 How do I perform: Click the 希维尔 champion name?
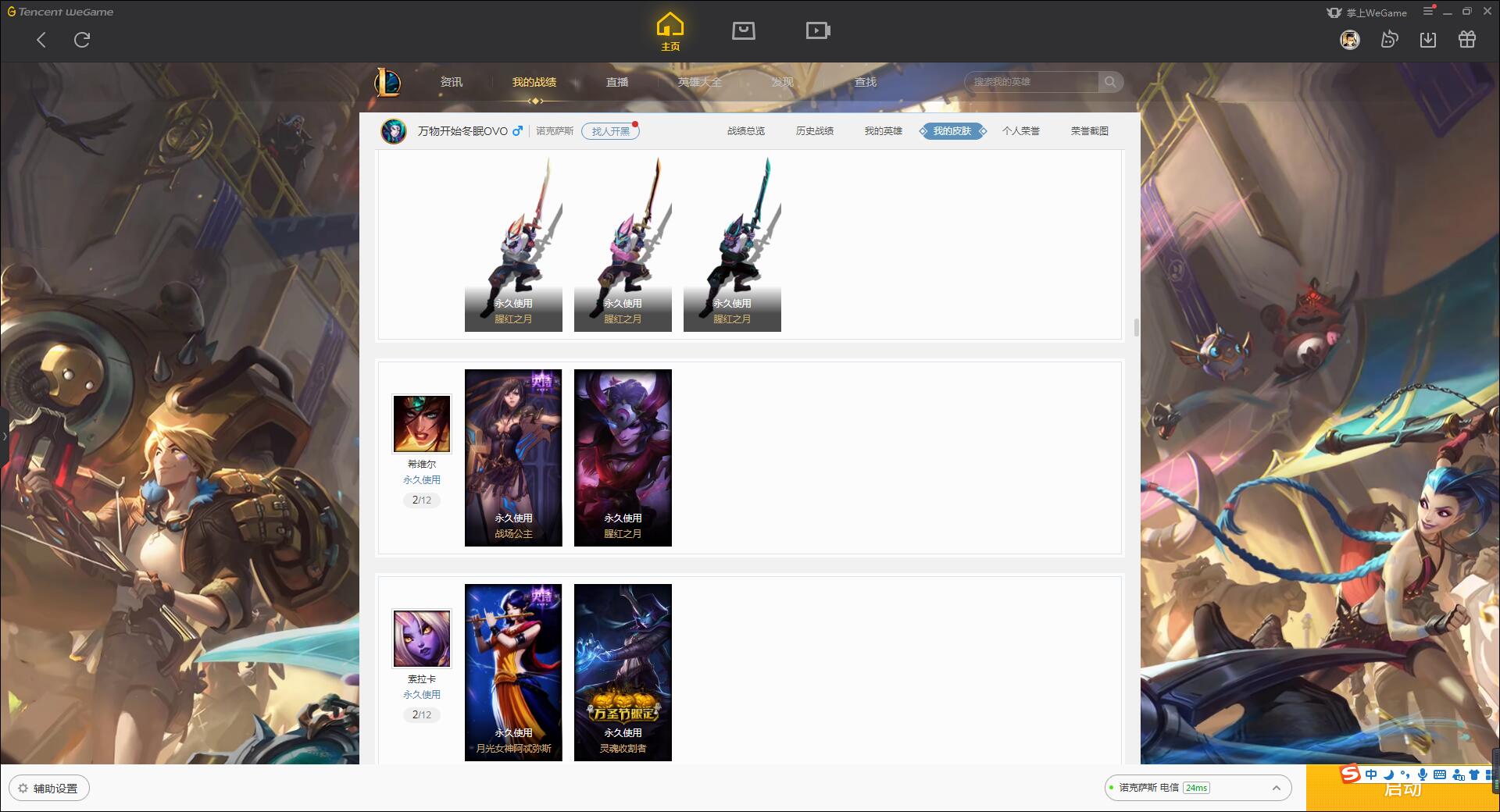422,464
